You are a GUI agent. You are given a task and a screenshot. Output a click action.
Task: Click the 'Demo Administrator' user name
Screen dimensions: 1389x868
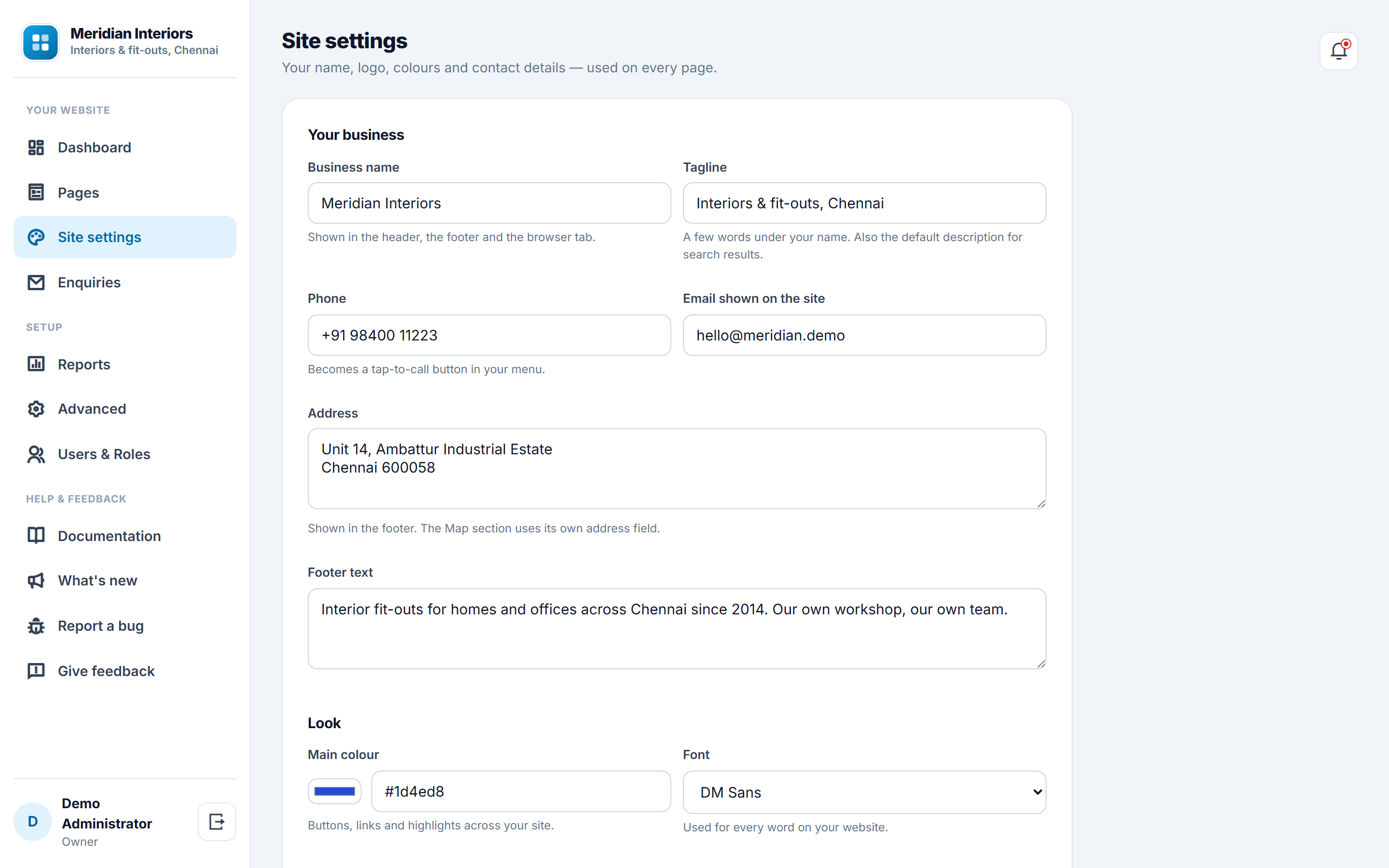[107, 814]
